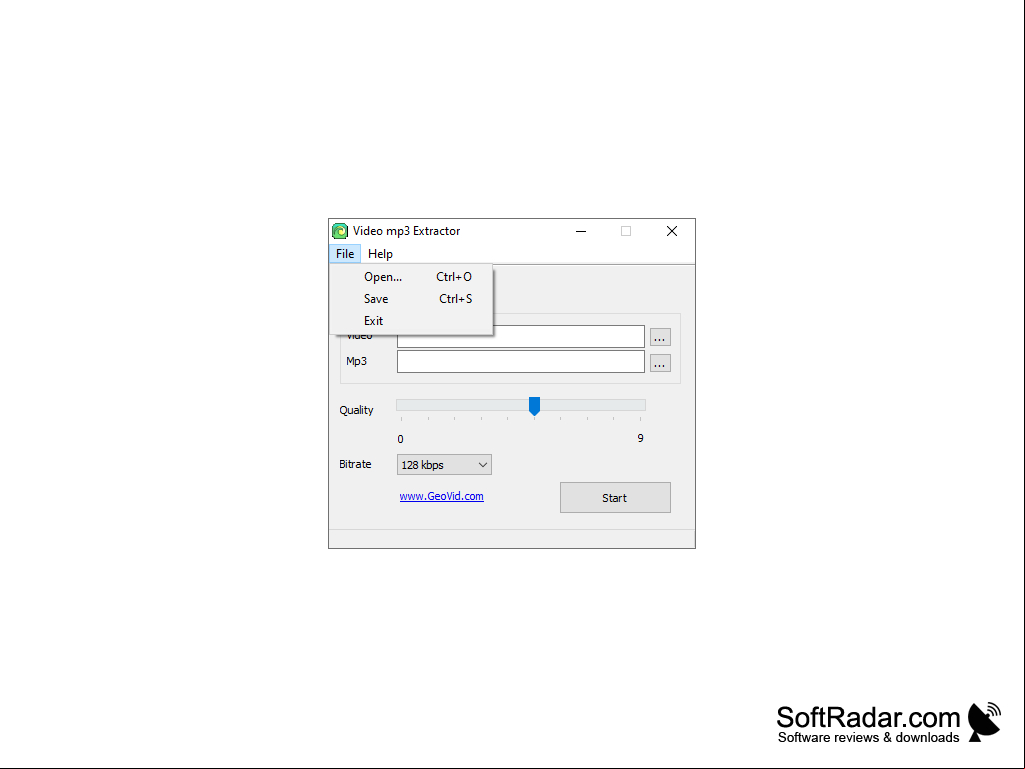Click the Bitrate label

tap(355, 464)
